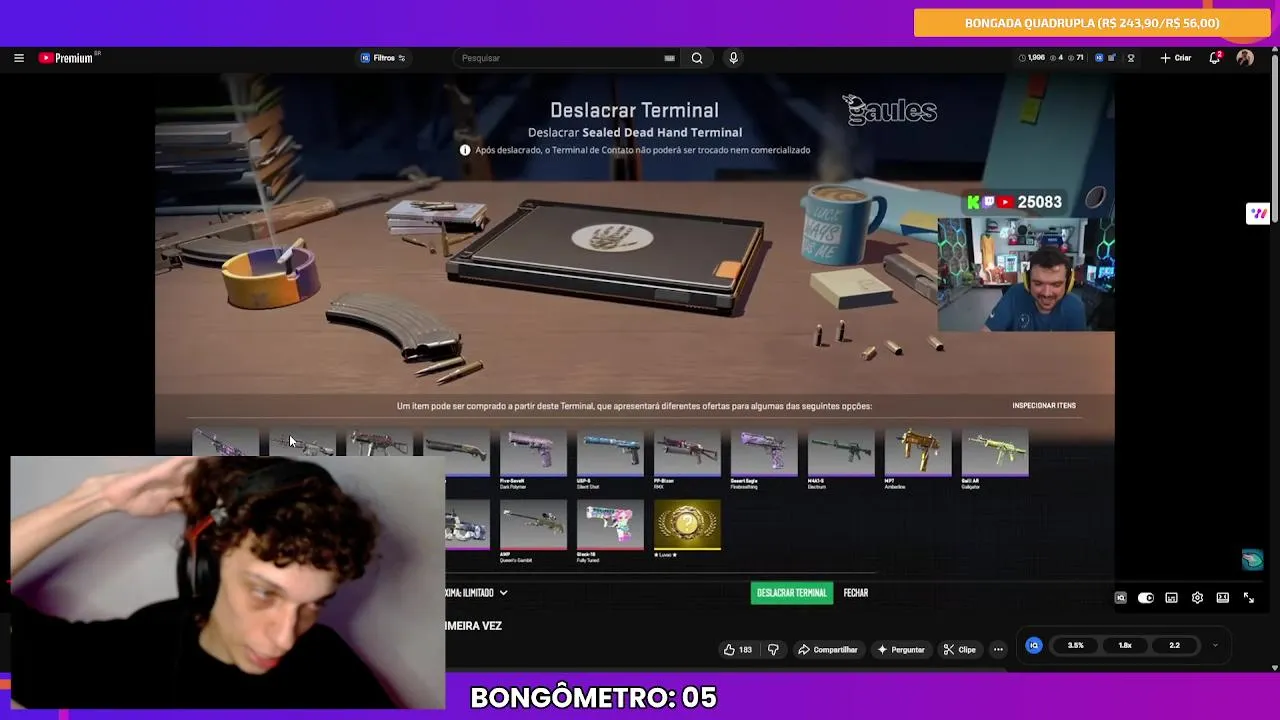Click the Perguntar ask button
Viewport: 1280px width, 720px height.
coord(901,650)
